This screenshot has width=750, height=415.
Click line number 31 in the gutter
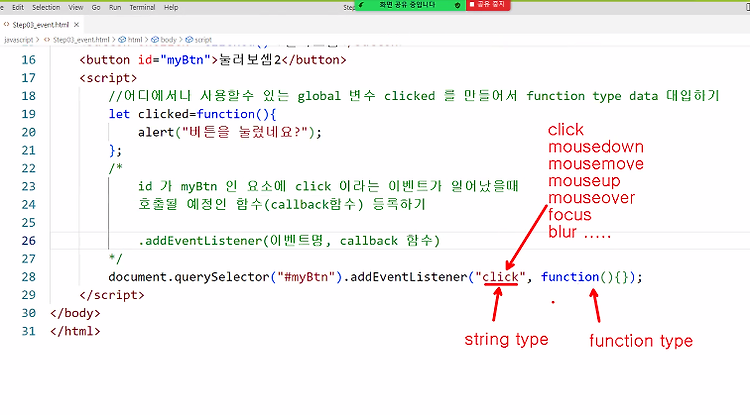point(29,331)
